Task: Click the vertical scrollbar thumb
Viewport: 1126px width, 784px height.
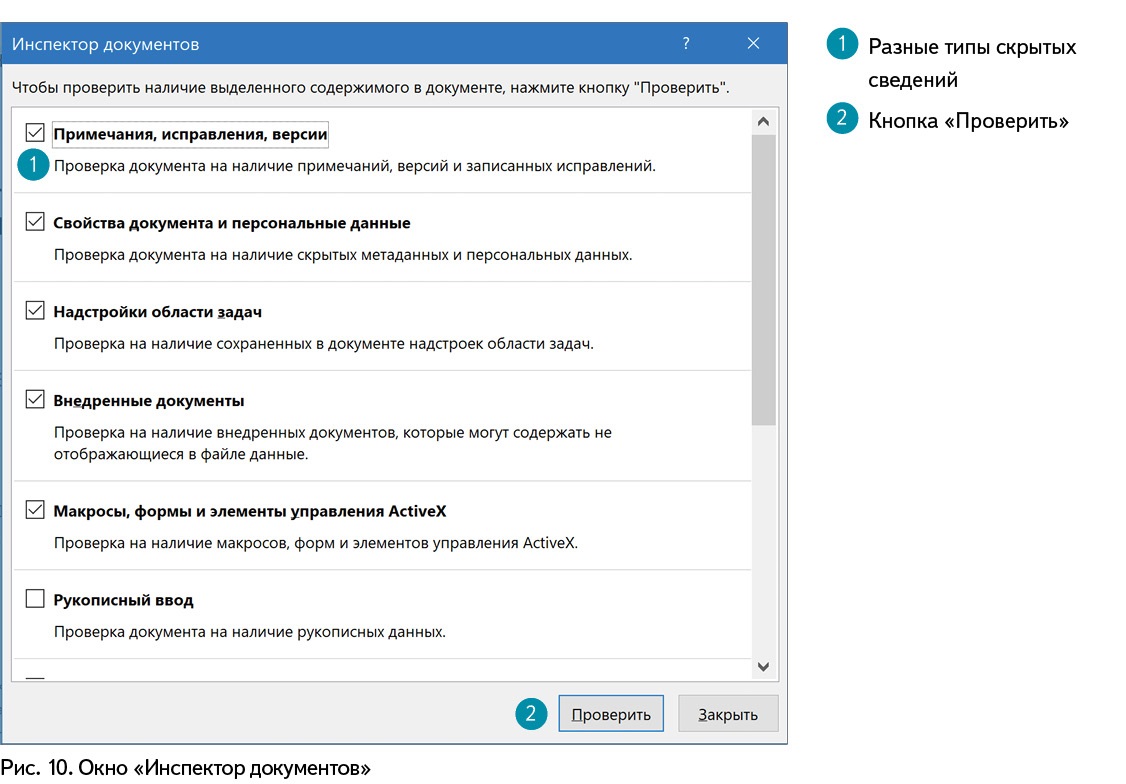Action: (x=763, y=280)
